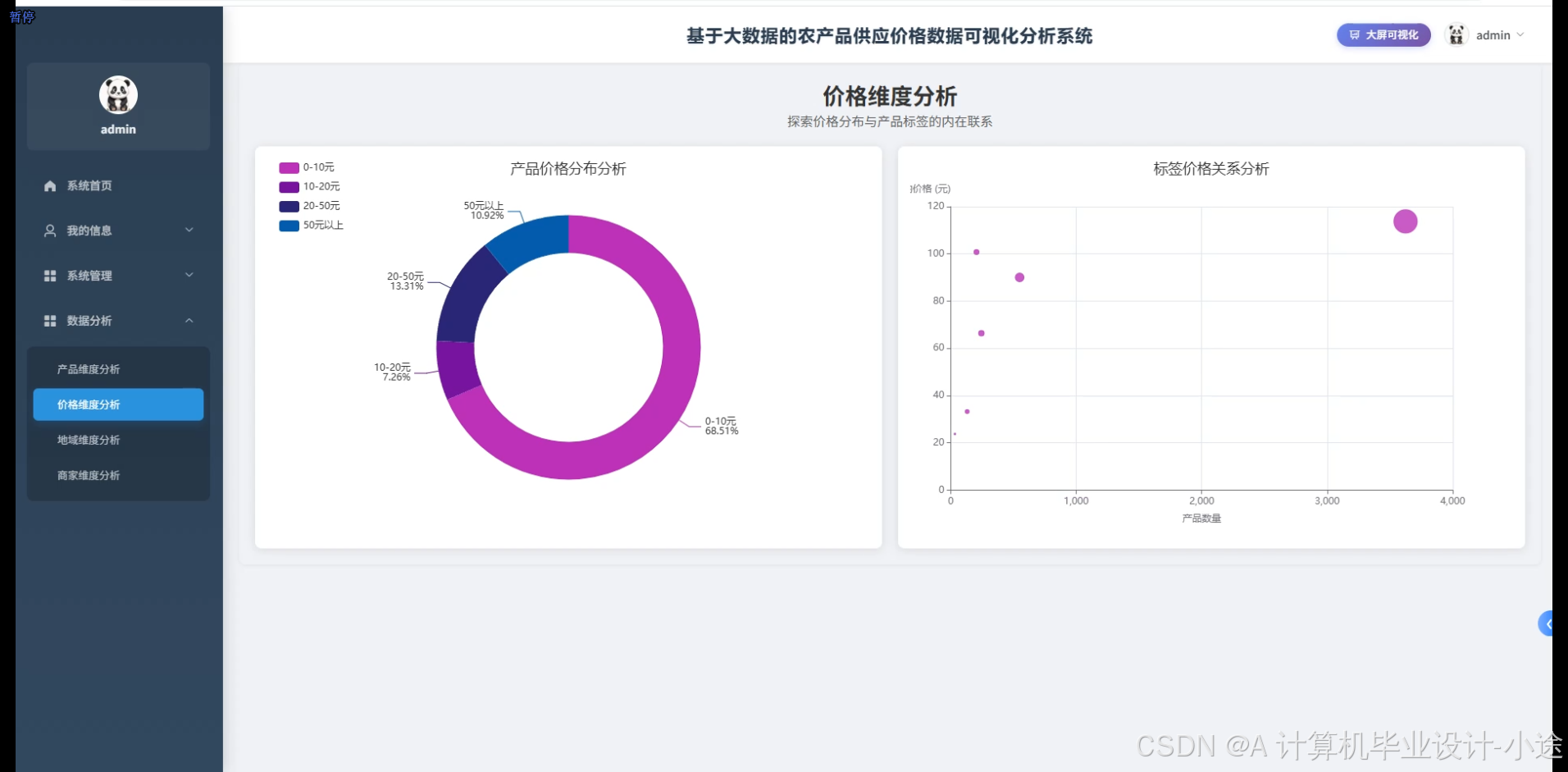Click the 10.92% pie label
The height and width of the screenshot is (772, 1568).
coord(487,216)
